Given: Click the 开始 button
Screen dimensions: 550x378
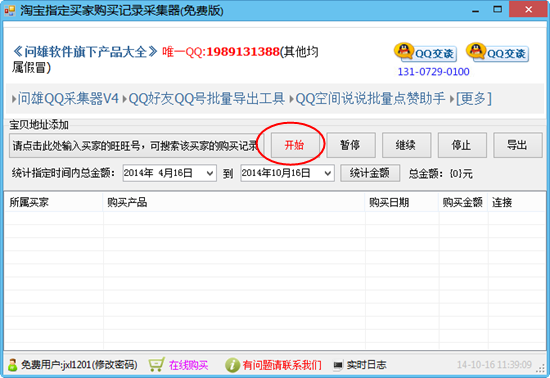Looking at the screenshot, I should click(294, 145).
